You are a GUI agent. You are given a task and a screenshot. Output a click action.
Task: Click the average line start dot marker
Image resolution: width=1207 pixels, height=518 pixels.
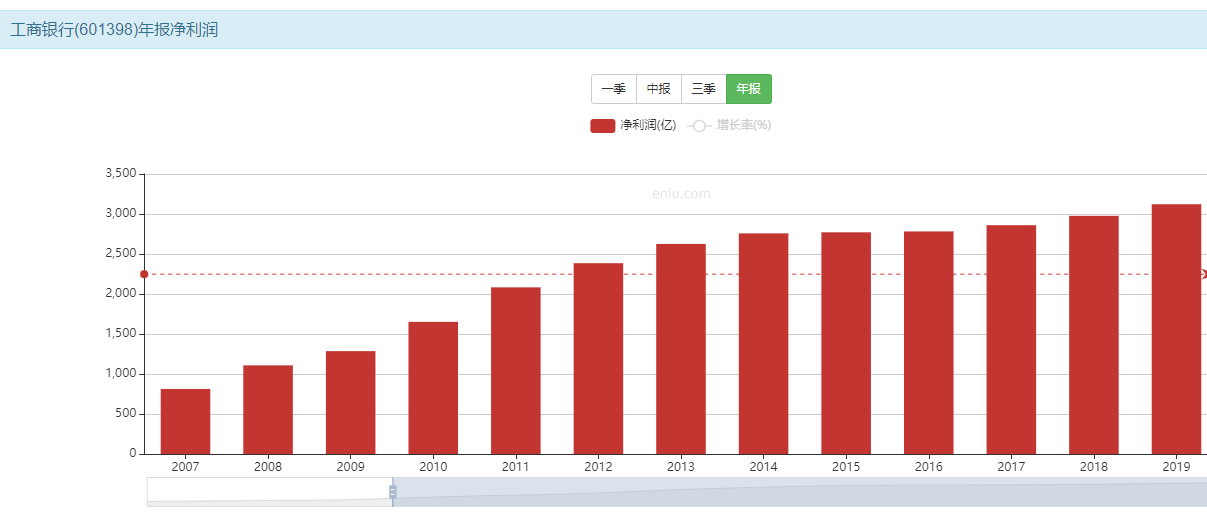point(144,274)
